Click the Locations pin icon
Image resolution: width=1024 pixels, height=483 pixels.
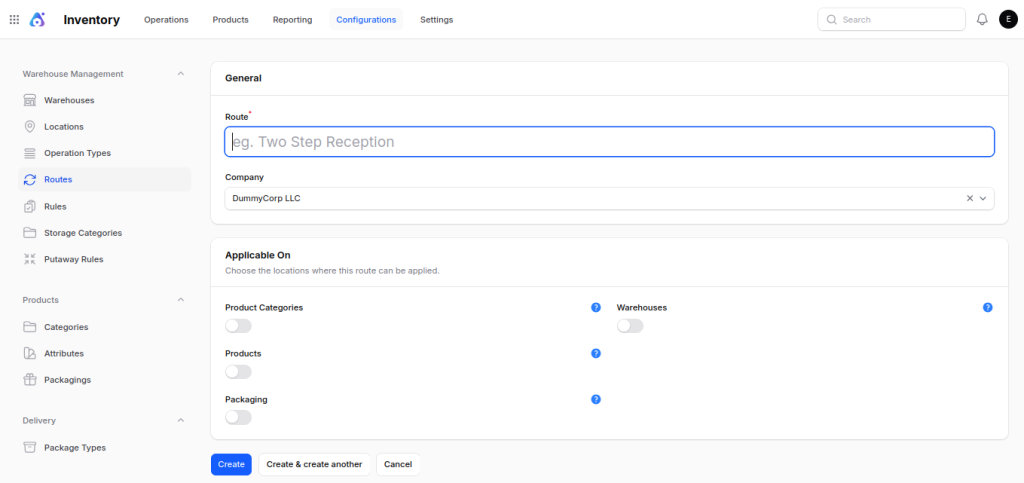29,127
